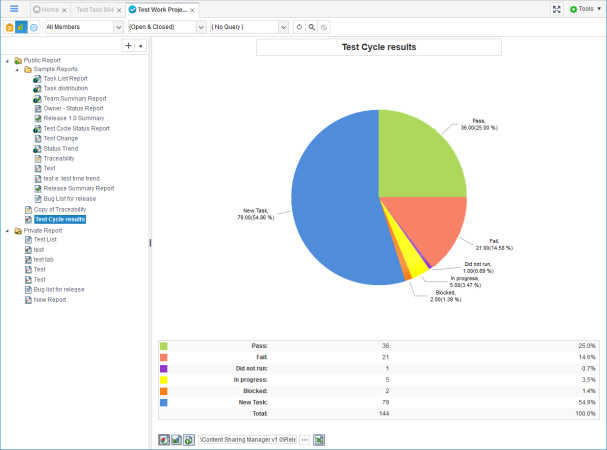Open the All Members dropdown
The width and height of the screenshot is (607, 450).
click(x=84, y=27)
